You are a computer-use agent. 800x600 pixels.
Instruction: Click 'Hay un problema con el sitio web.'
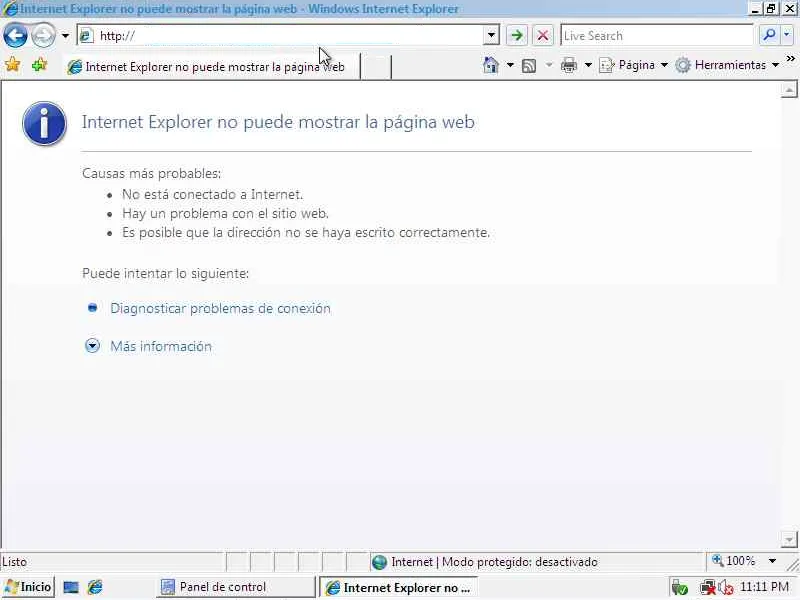[x=225, y=213]
